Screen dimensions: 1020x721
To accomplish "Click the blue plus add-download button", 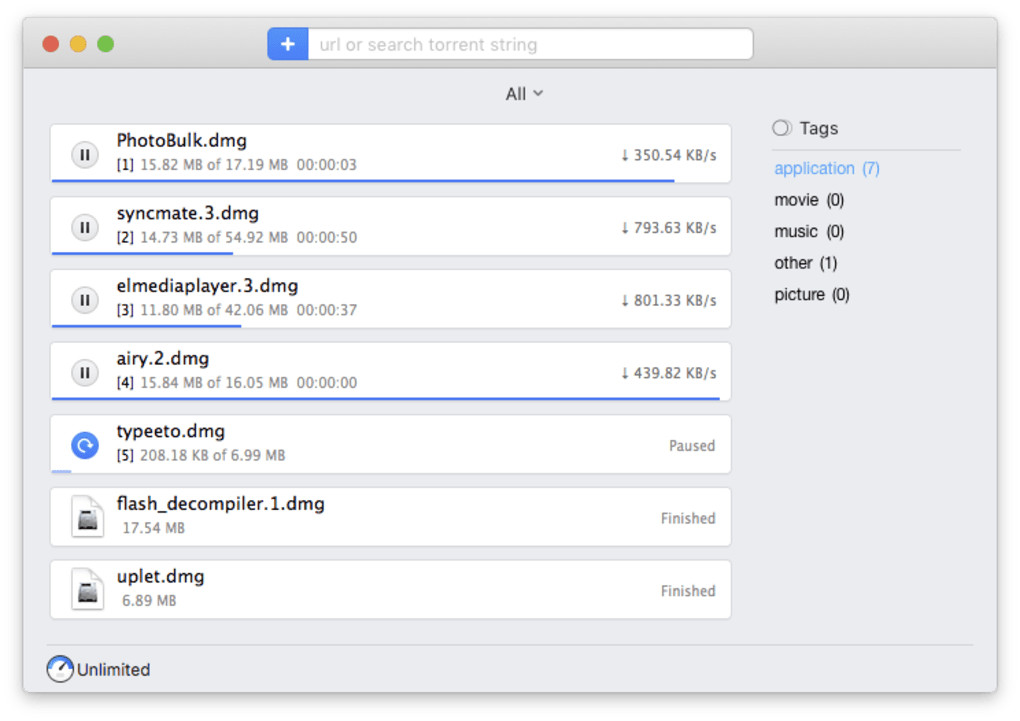I will tap(288, 44).
